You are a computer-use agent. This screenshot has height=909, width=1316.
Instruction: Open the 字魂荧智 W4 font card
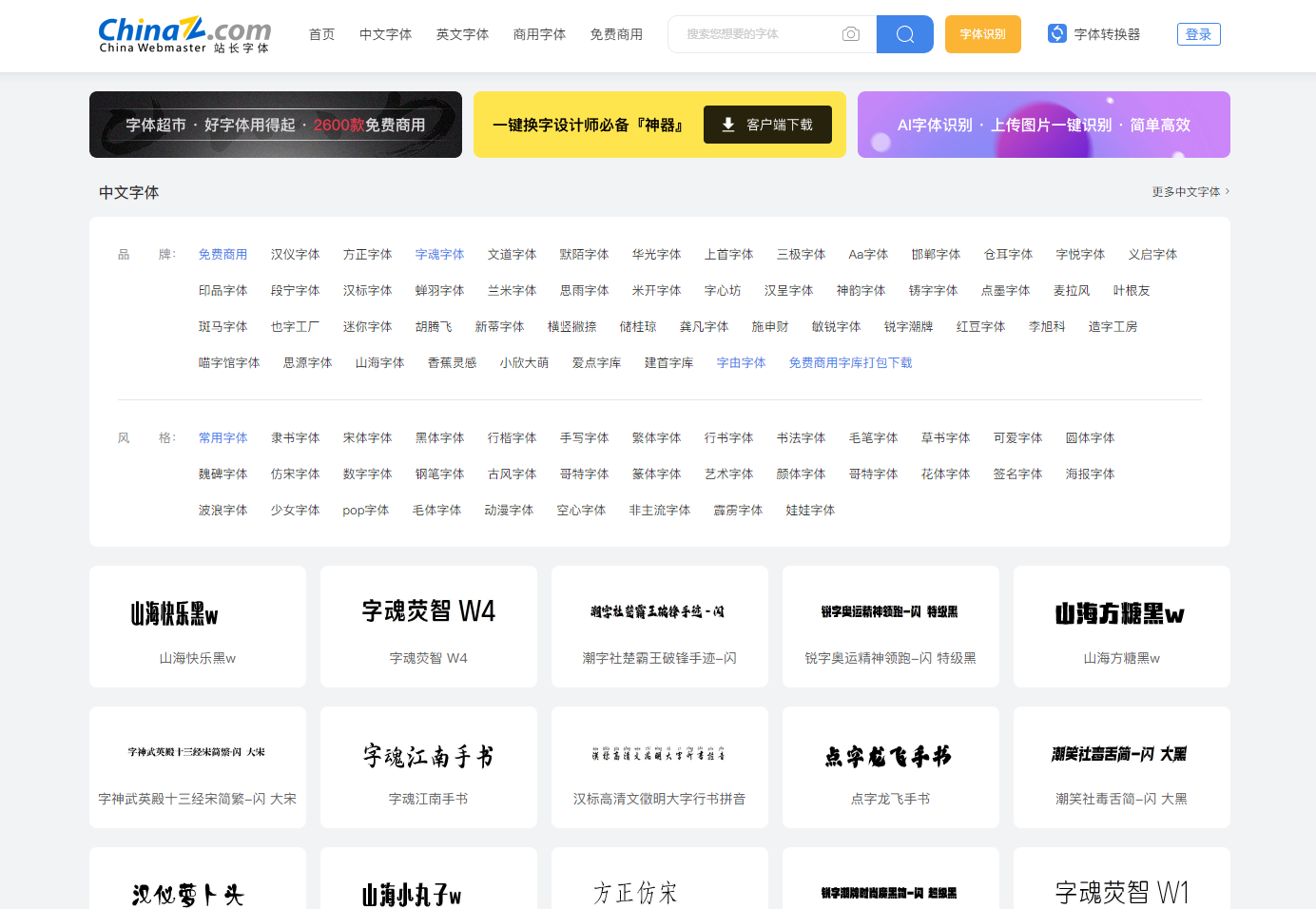[x=429, y=627]
